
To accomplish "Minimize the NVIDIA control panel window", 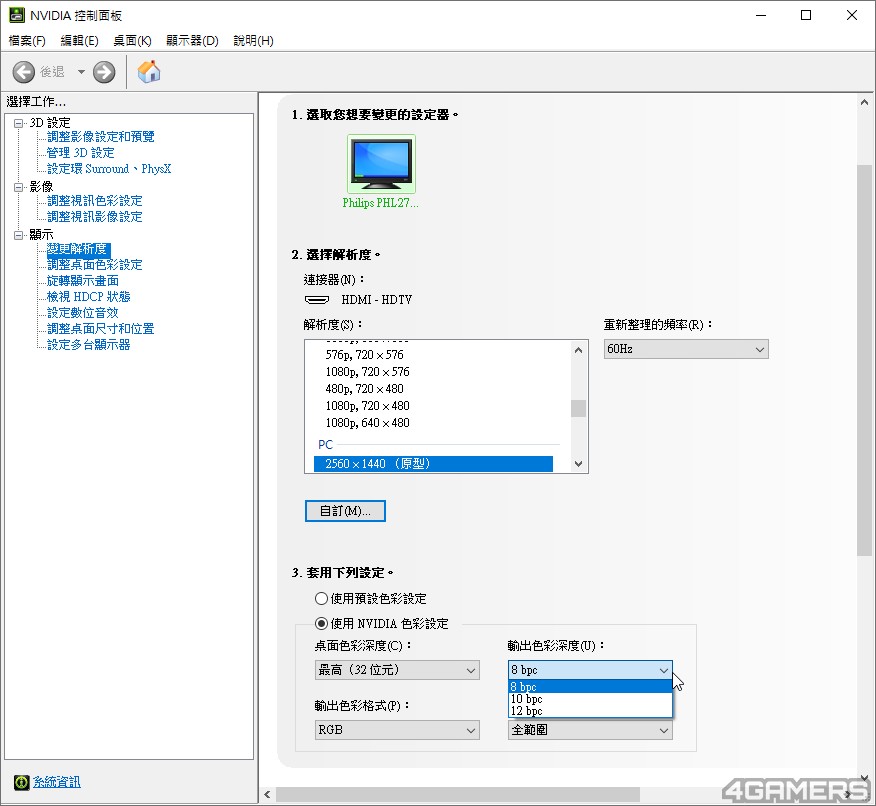I will (x=760, y=16).
